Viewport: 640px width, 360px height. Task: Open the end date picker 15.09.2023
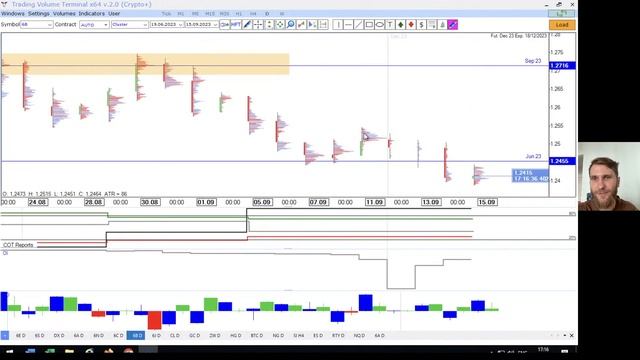(x=201, y=24)
